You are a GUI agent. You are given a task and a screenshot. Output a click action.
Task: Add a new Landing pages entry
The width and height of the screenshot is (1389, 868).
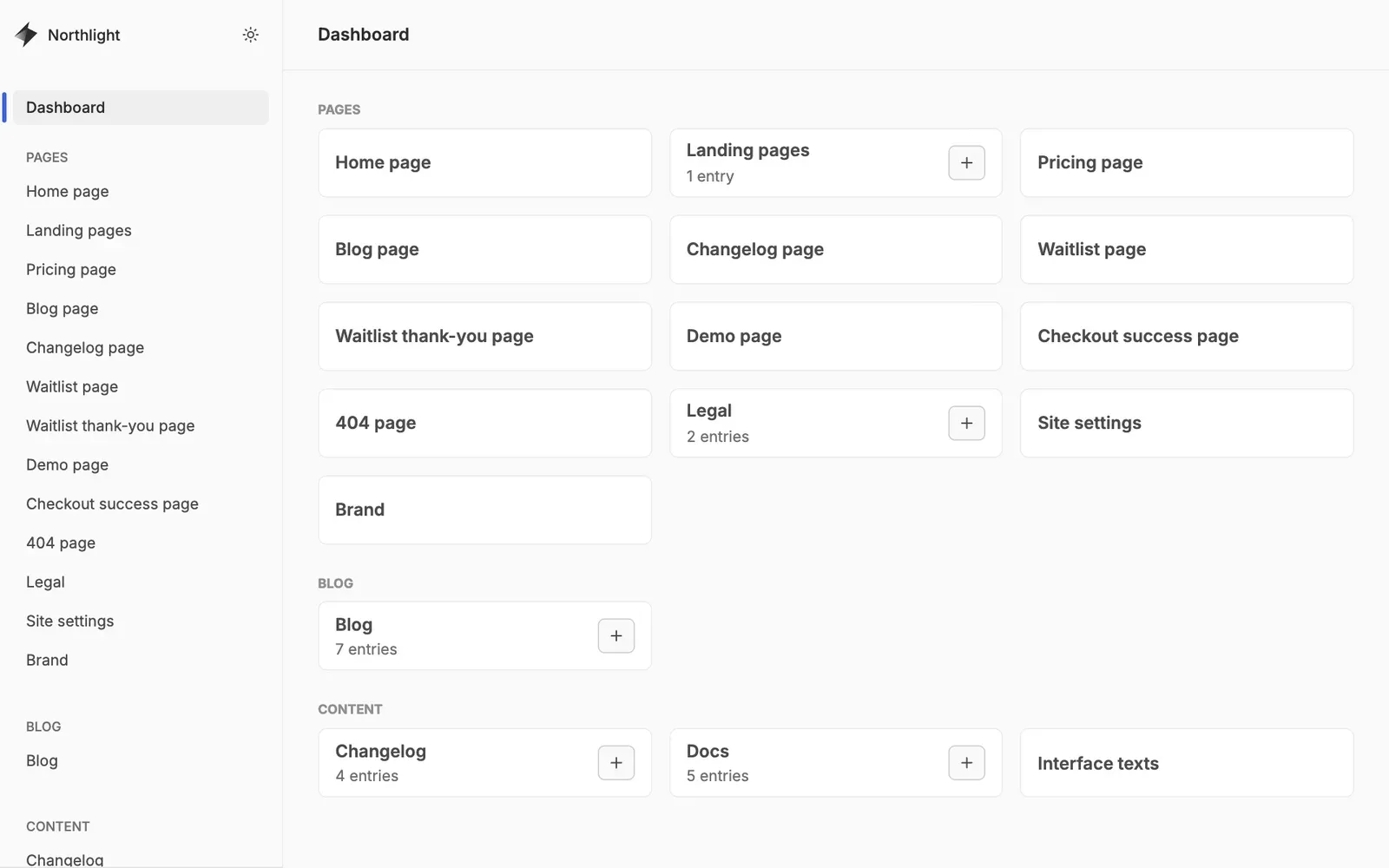click(x=966, y=163)
